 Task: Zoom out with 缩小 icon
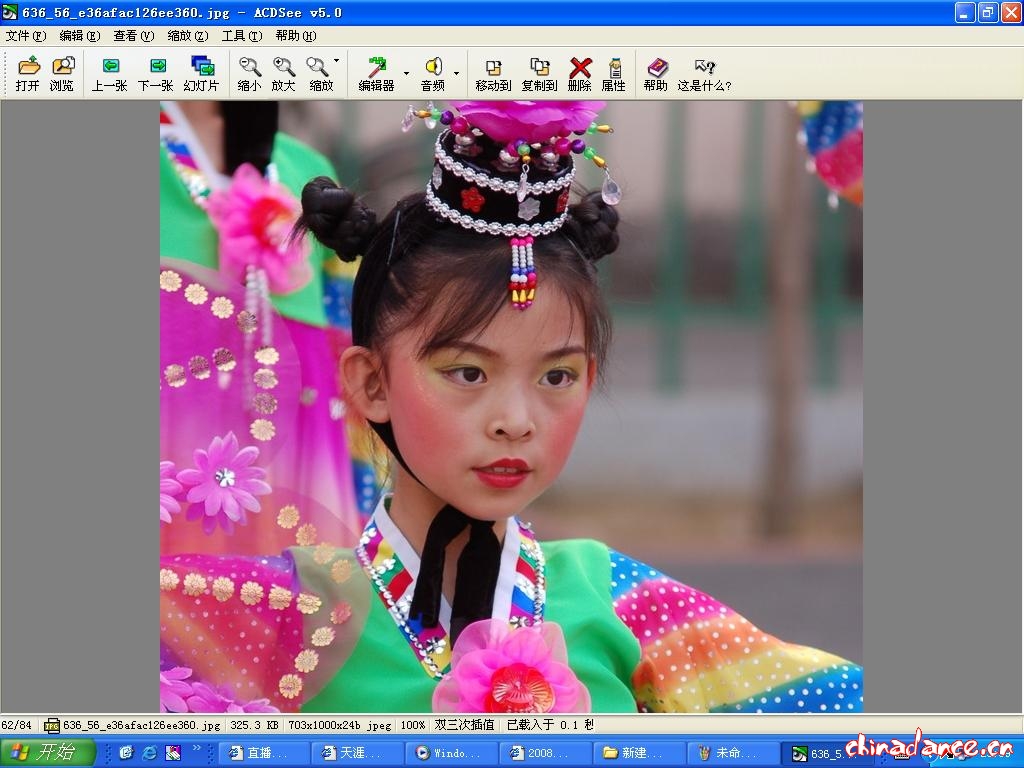249,74
